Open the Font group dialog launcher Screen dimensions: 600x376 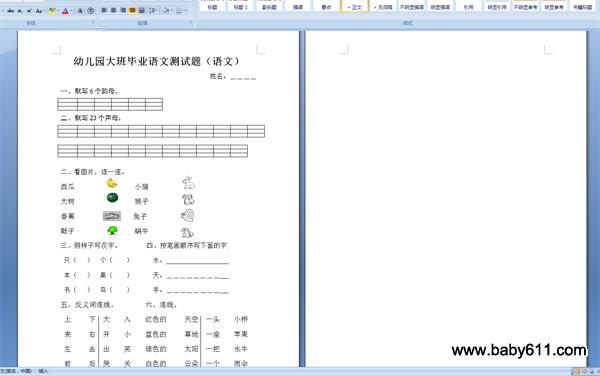click(x=93, y=23)
